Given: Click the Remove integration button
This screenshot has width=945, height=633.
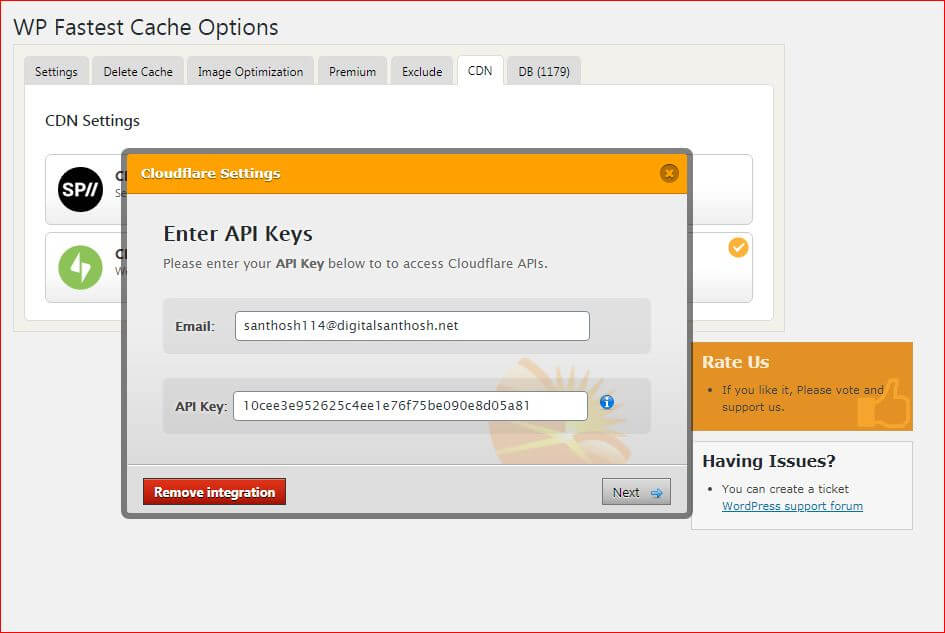Looking at the screenshot, I should pos(215,492).
